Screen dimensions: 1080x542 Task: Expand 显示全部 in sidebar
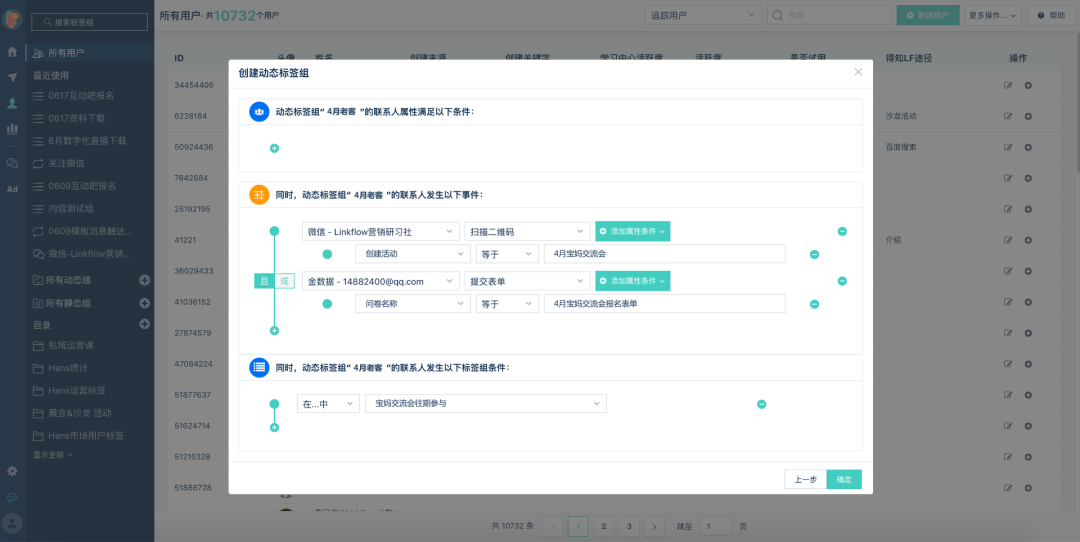(x=52, y=455)
